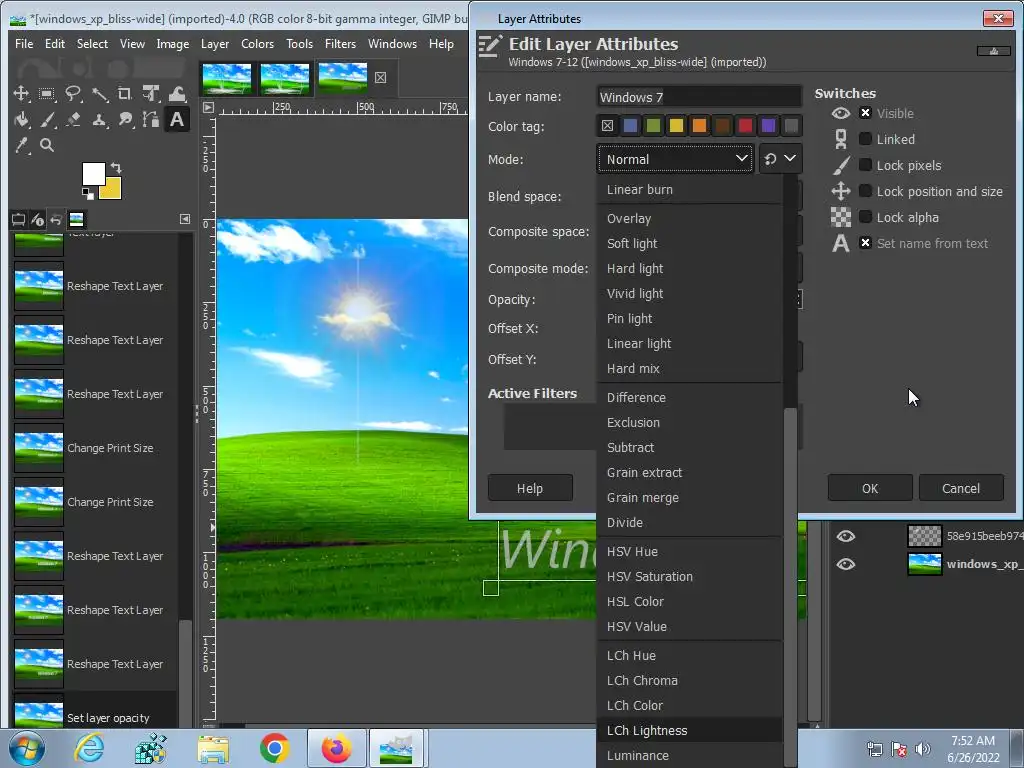Select the Clone stamp tool

click(99, 120)
